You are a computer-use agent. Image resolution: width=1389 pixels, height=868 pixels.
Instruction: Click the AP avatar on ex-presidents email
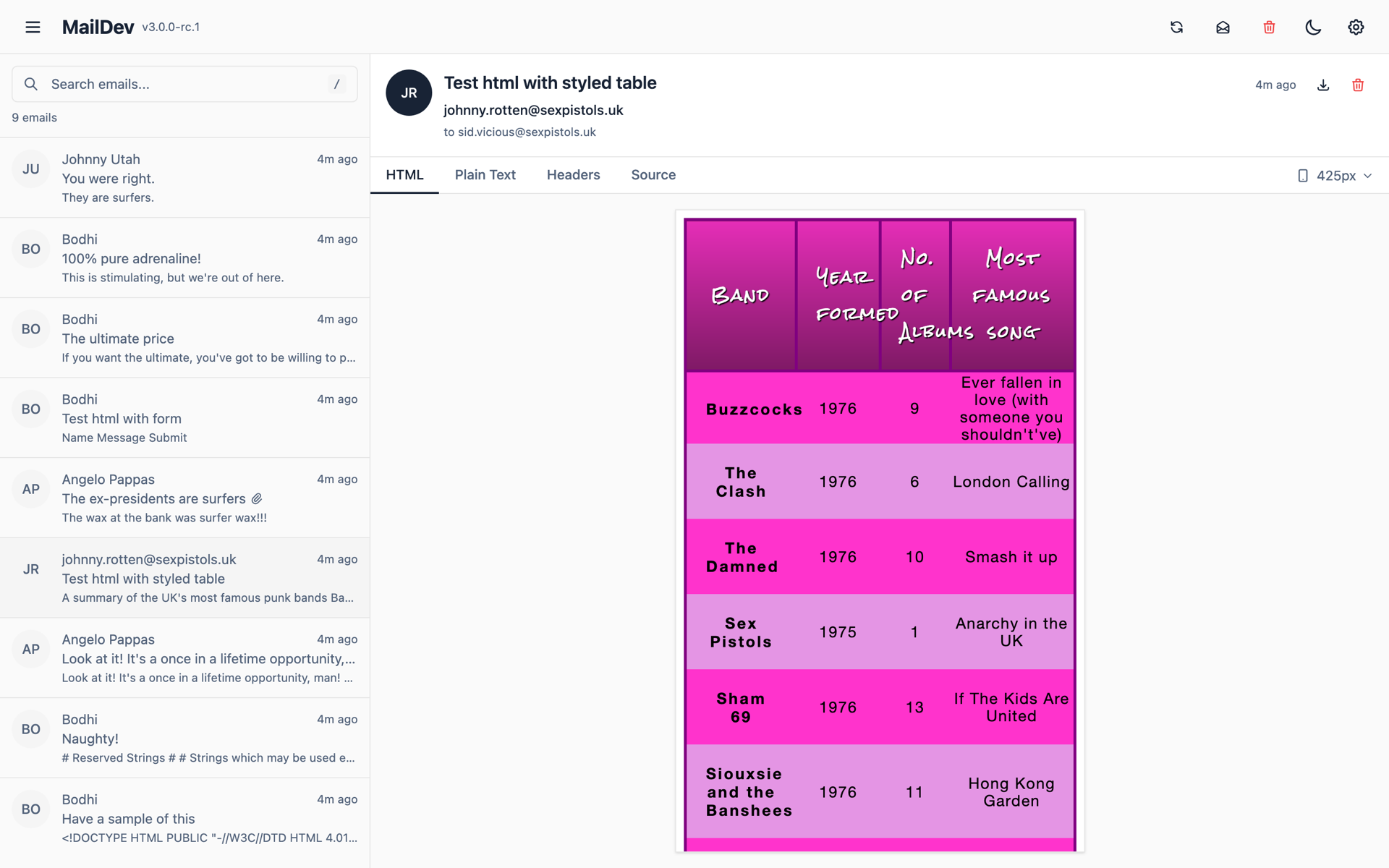click(30, 489)
